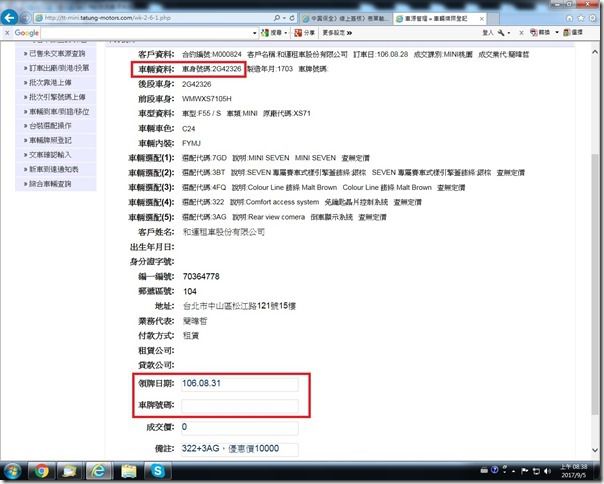Show hidden tray icons with the up arrow
Screen dimensions: 604x484
tap(514, 471)
